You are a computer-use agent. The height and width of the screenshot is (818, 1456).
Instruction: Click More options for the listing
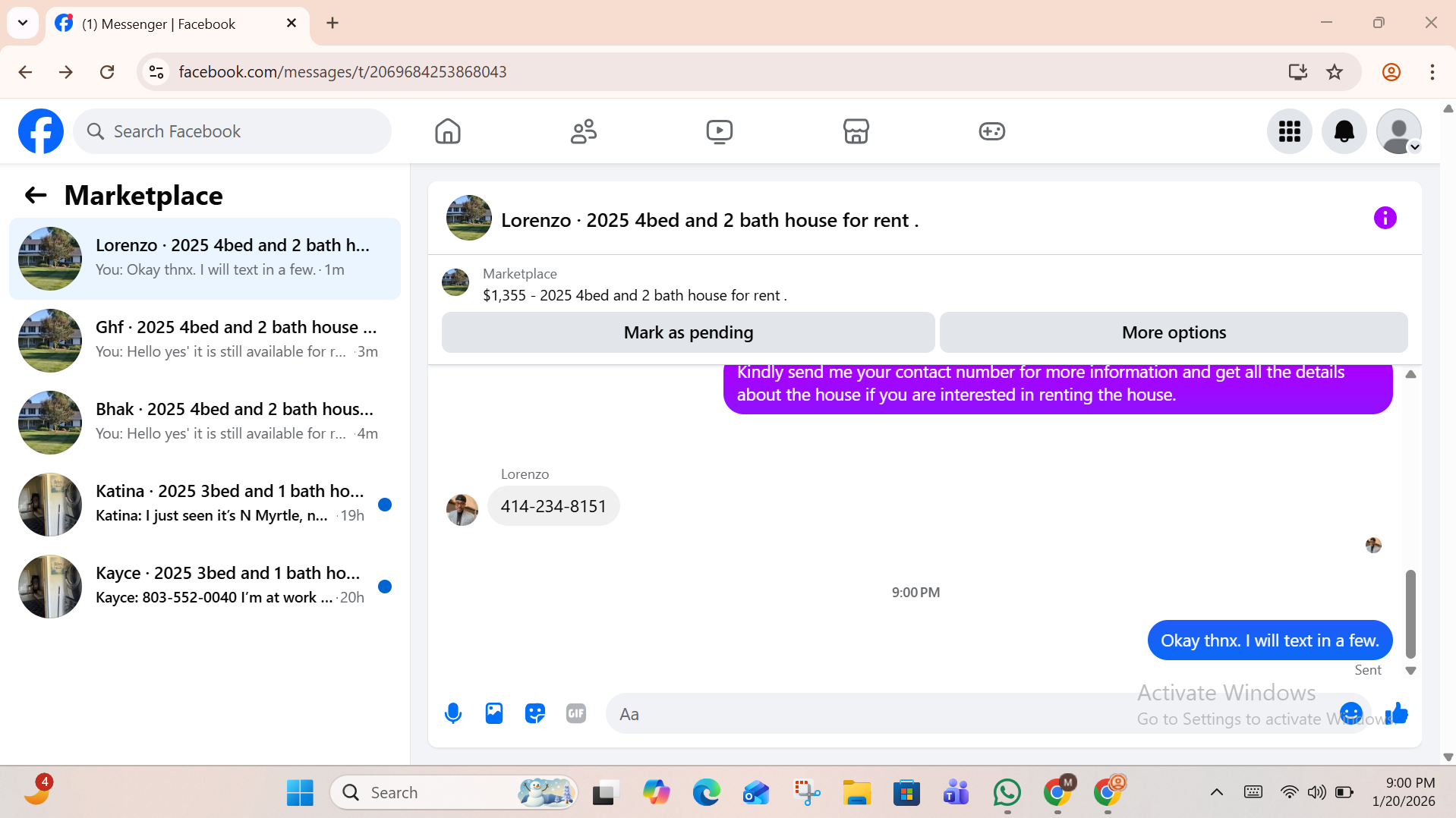[x=1174, y=332]
